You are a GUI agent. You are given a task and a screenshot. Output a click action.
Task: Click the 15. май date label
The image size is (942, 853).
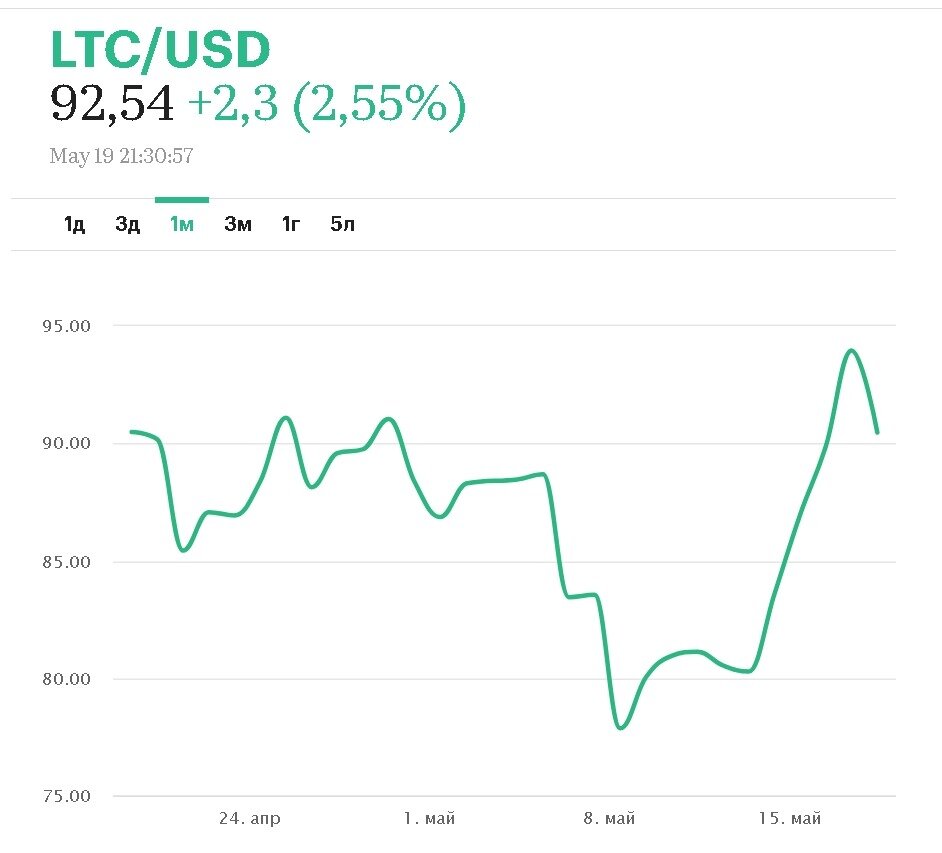790,819
